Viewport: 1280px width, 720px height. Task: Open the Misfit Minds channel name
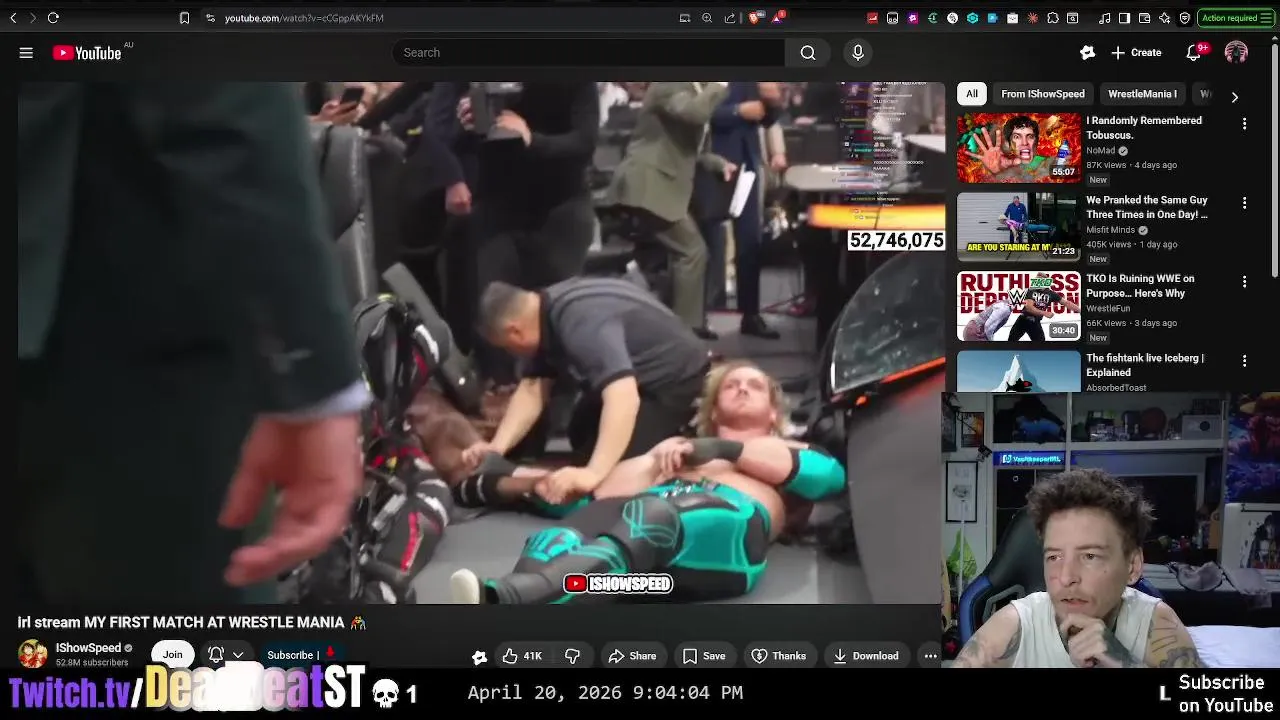point(1110,230)
